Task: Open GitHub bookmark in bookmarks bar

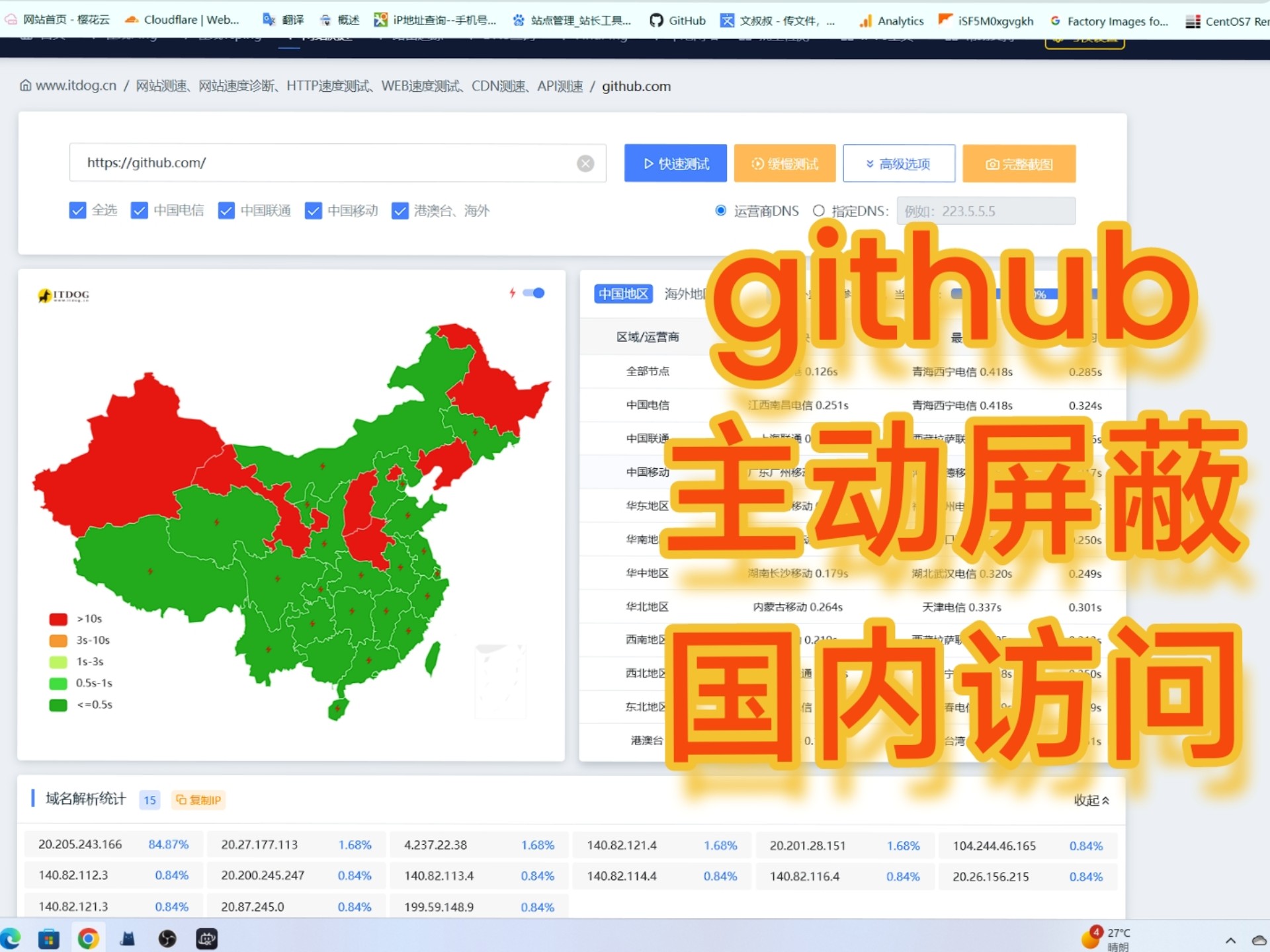Action: tap(677, 20)
